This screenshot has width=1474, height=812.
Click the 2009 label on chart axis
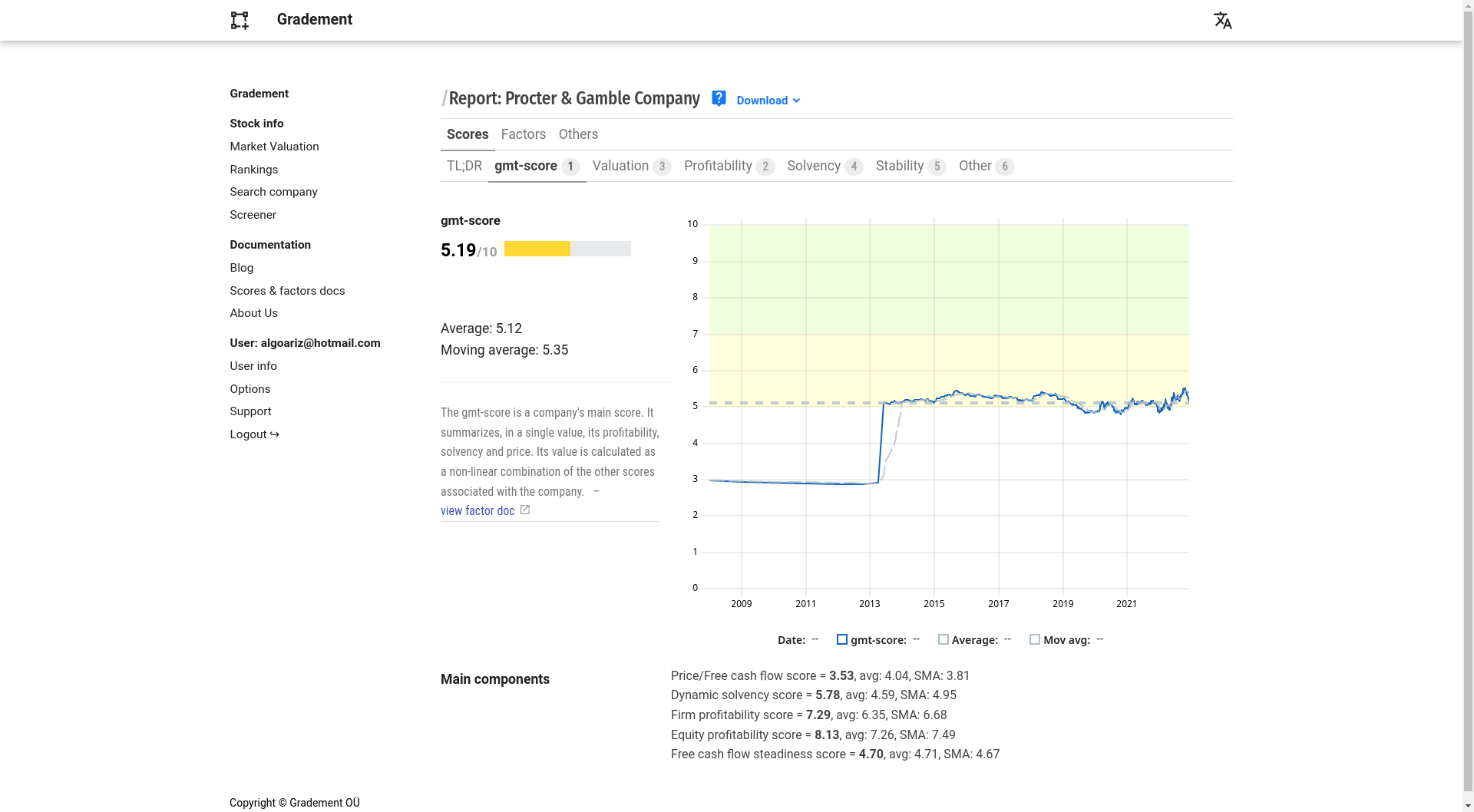click(741, 604)
